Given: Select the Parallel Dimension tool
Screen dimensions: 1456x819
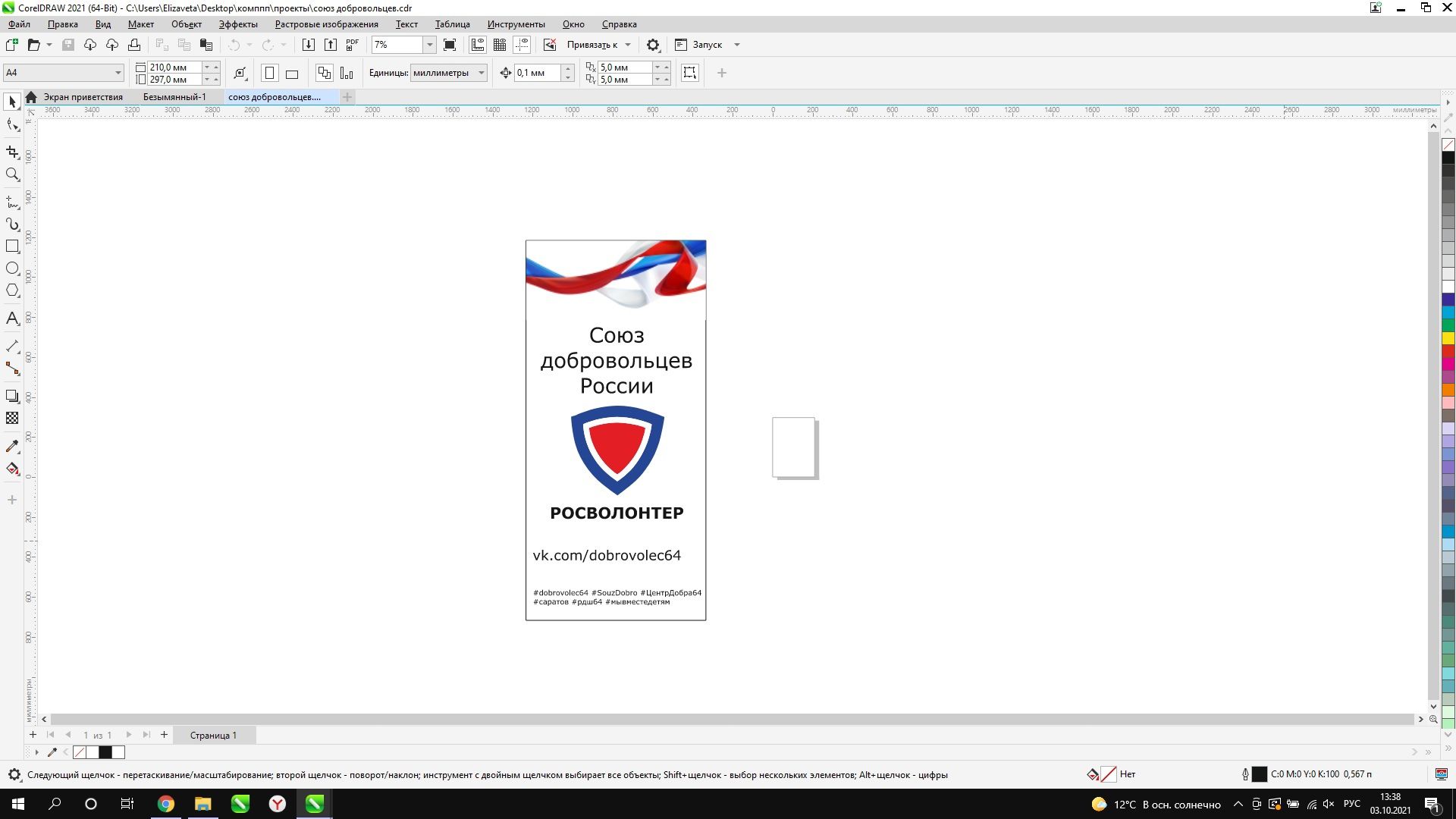Looking at the screenshot, I should pos(12,346).
